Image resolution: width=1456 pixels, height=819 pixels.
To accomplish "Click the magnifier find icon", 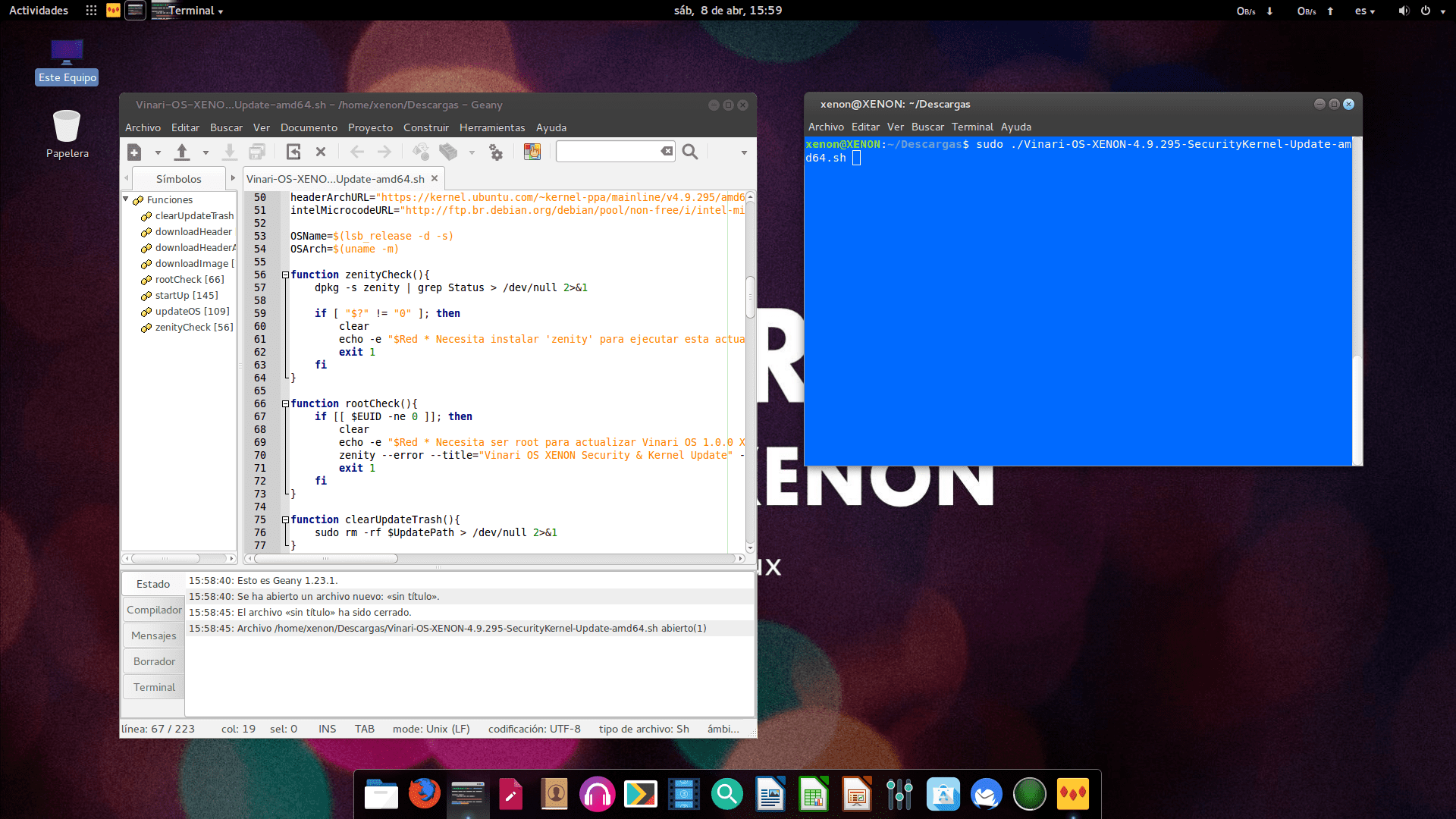I will (690, 152).
